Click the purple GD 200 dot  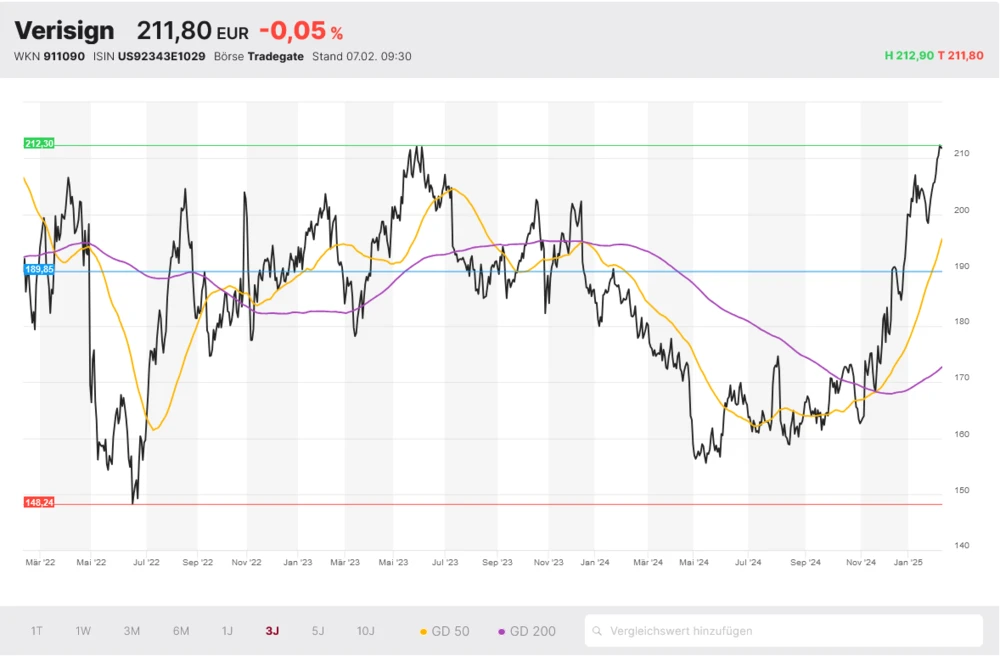tap(502, 632)
